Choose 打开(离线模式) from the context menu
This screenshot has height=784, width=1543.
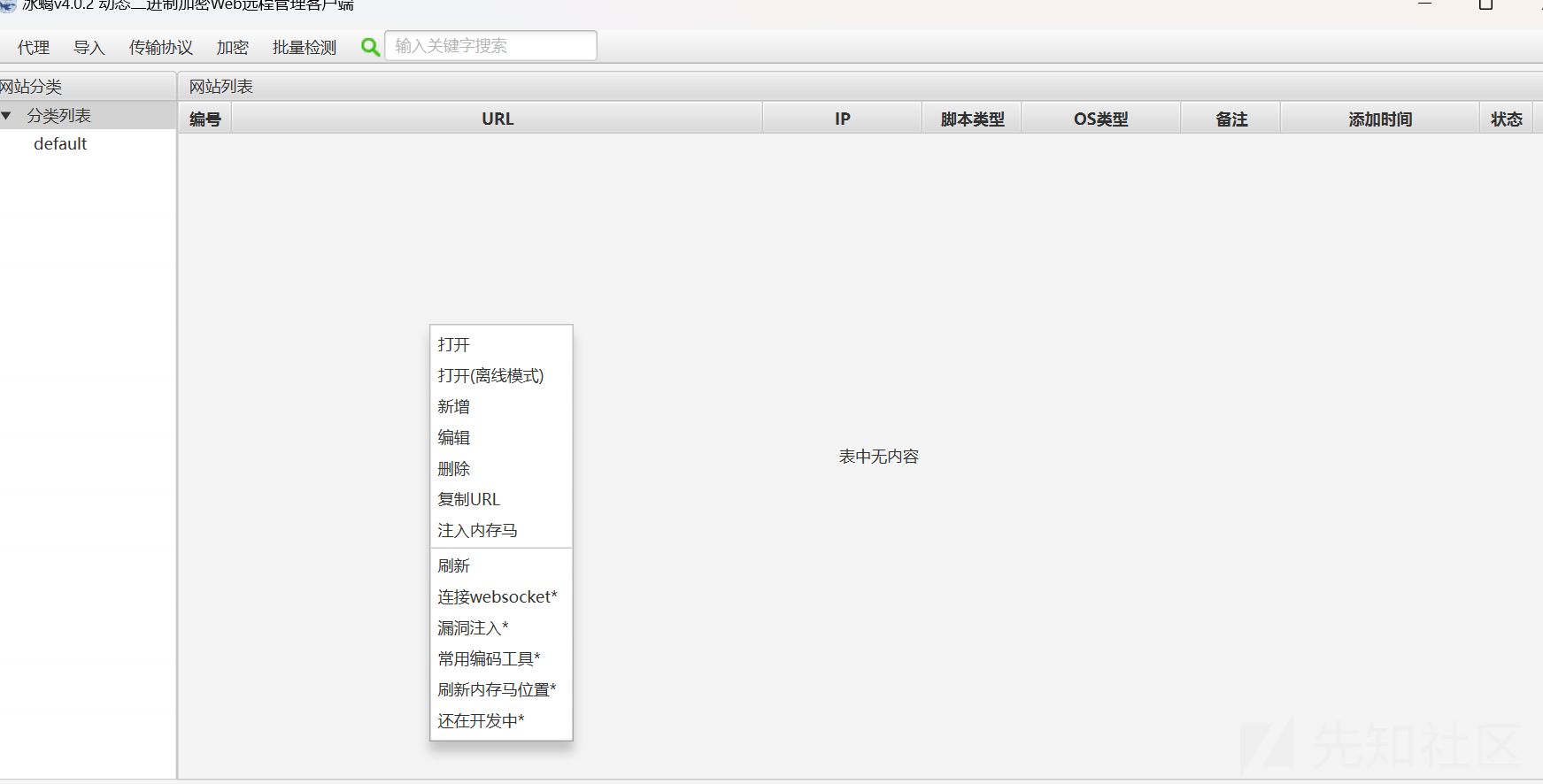(501, 375)
